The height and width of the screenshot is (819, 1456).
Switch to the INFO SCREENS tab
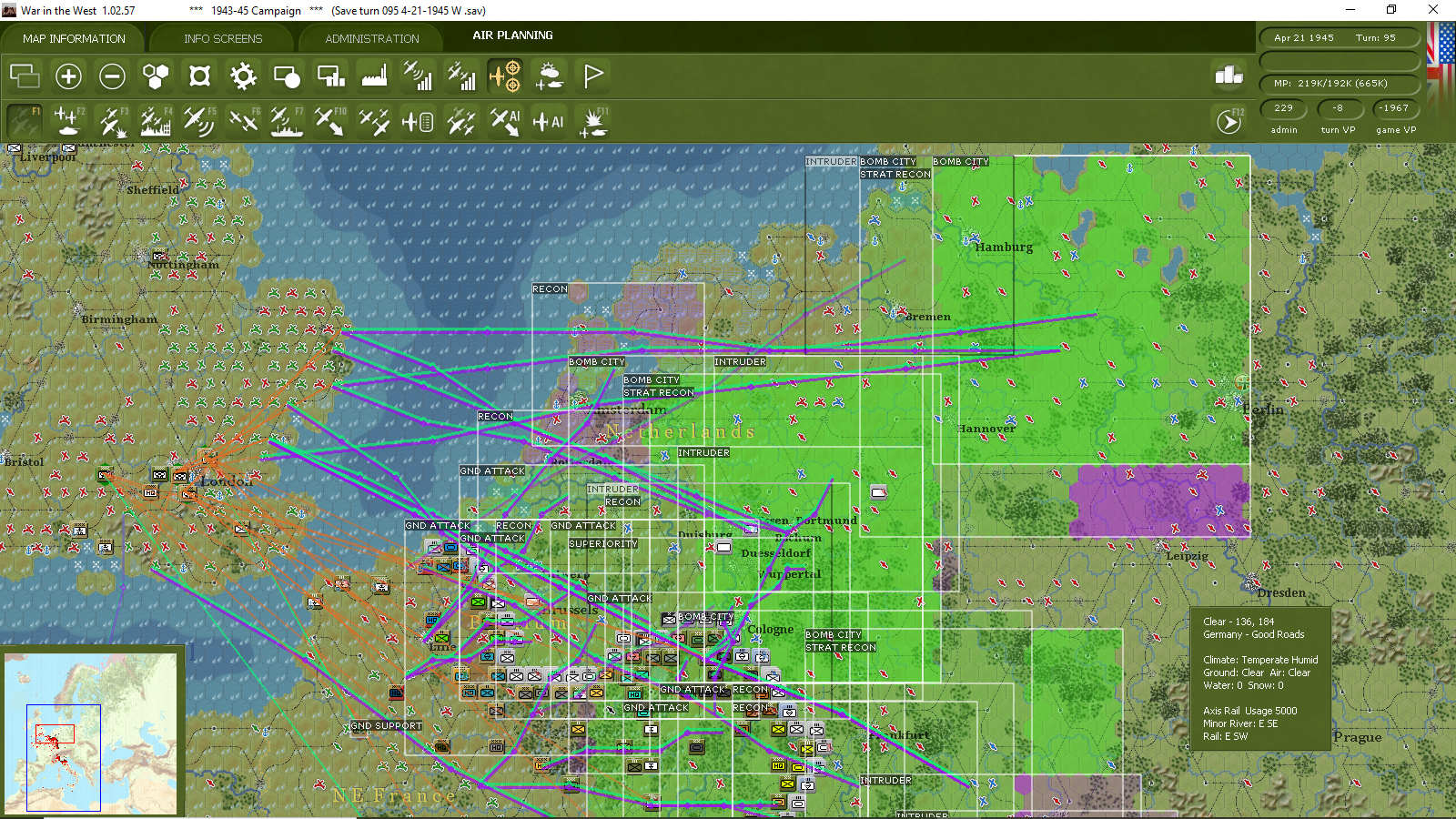[223, 38]
